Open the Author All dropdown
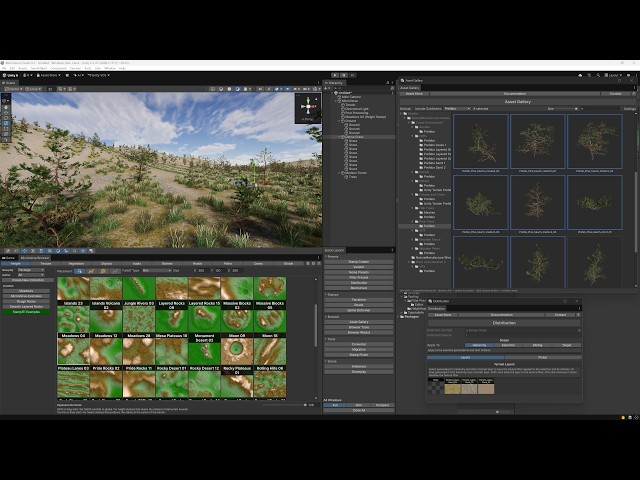 tap(31, 275)
